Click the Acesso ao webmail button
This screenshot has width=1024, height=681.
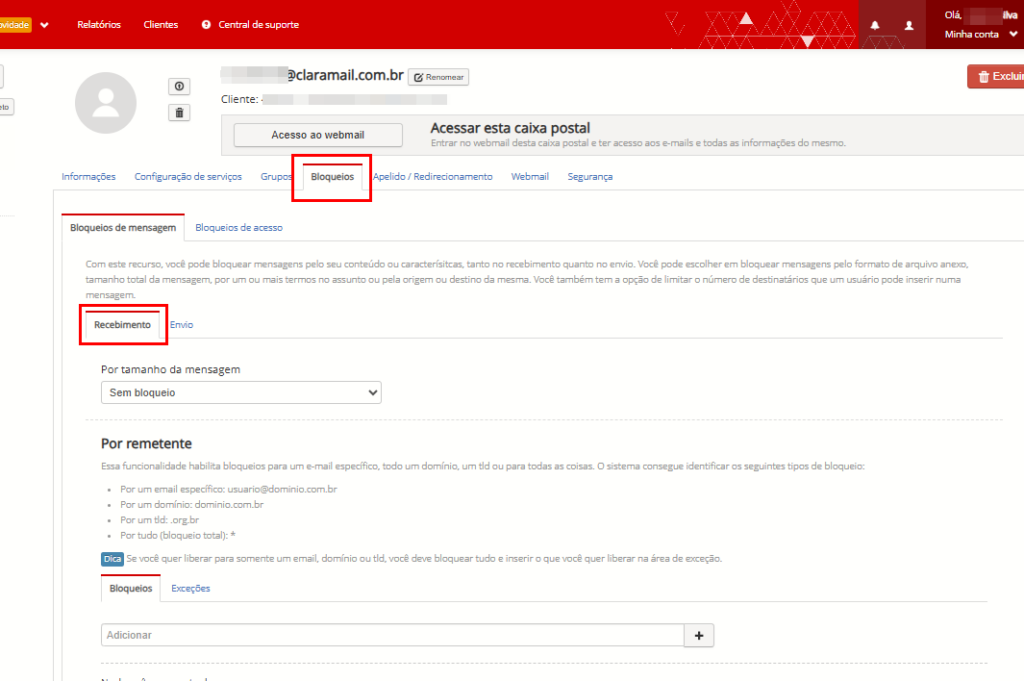point(317,135)
